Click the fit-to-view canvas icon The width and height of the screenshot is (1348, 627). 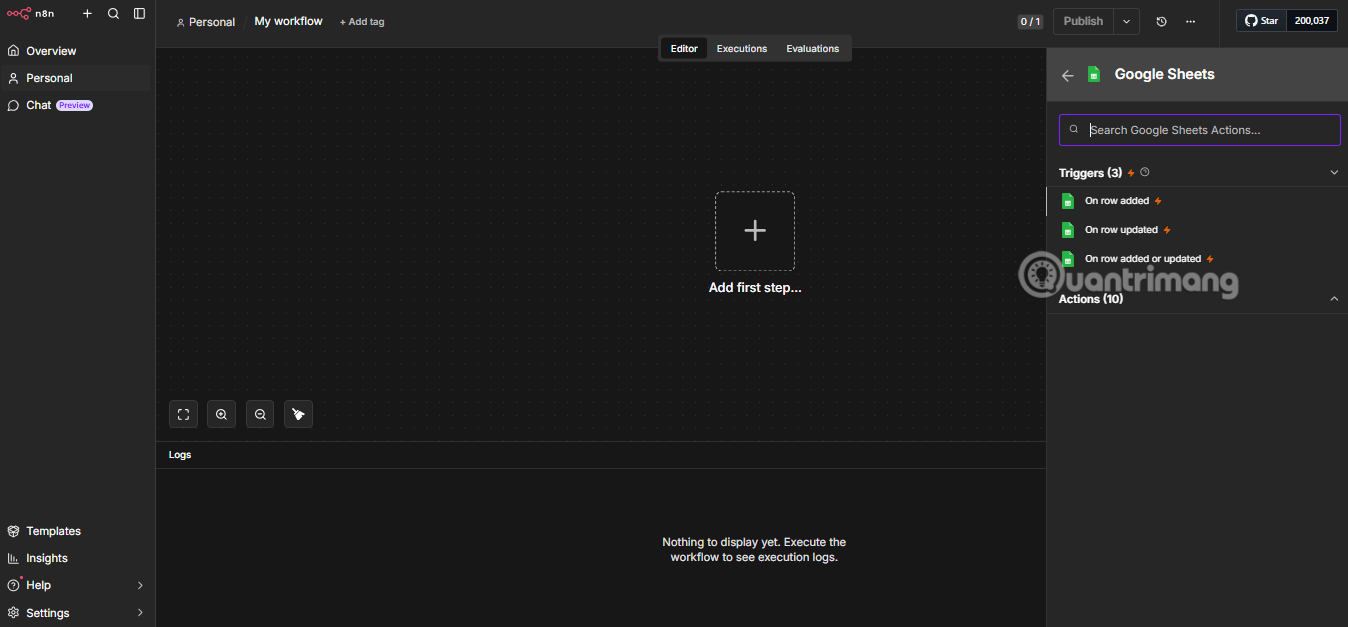(x=183, y=414)
